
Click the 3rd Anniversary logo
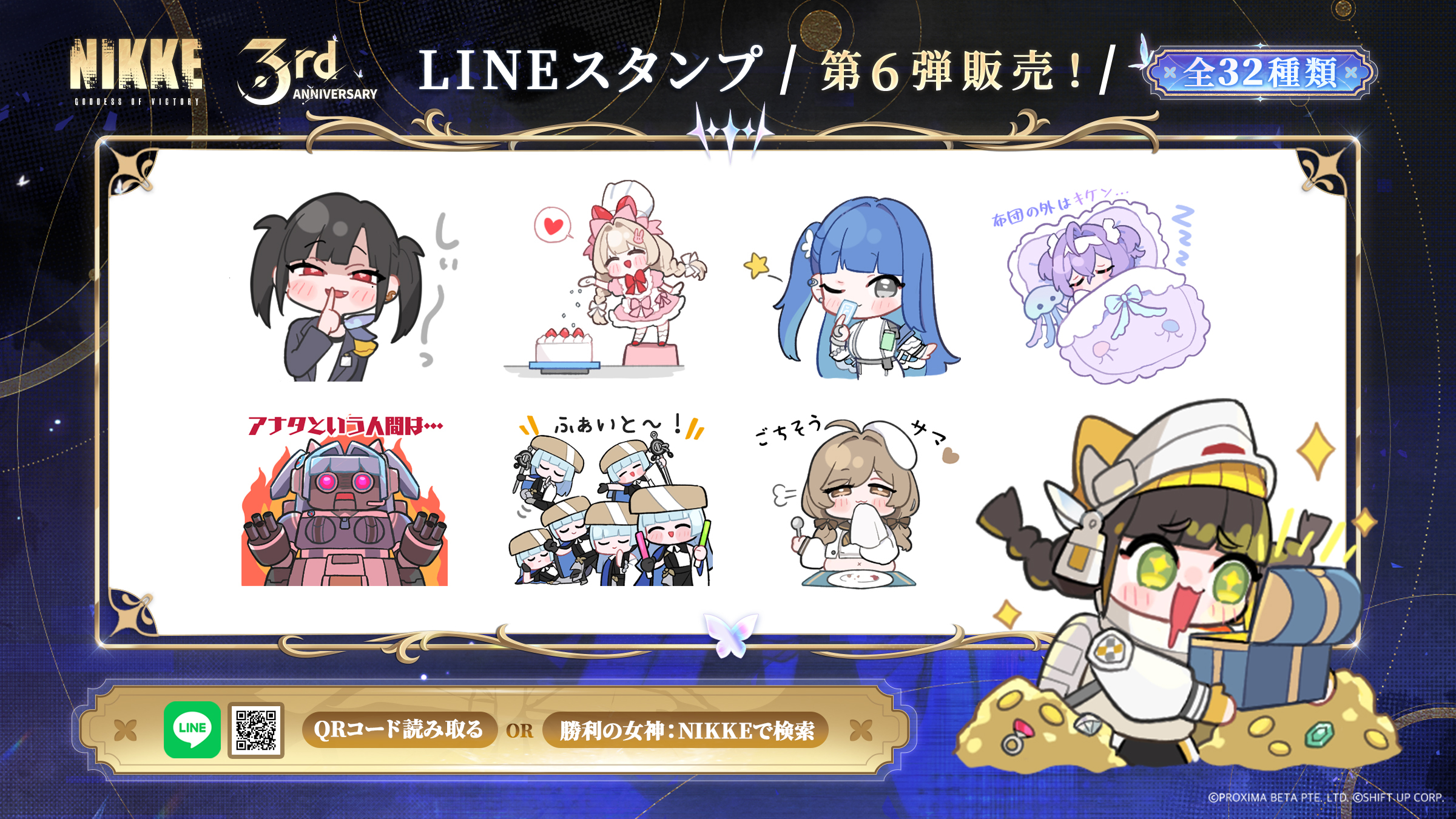(x=308, y=72)
